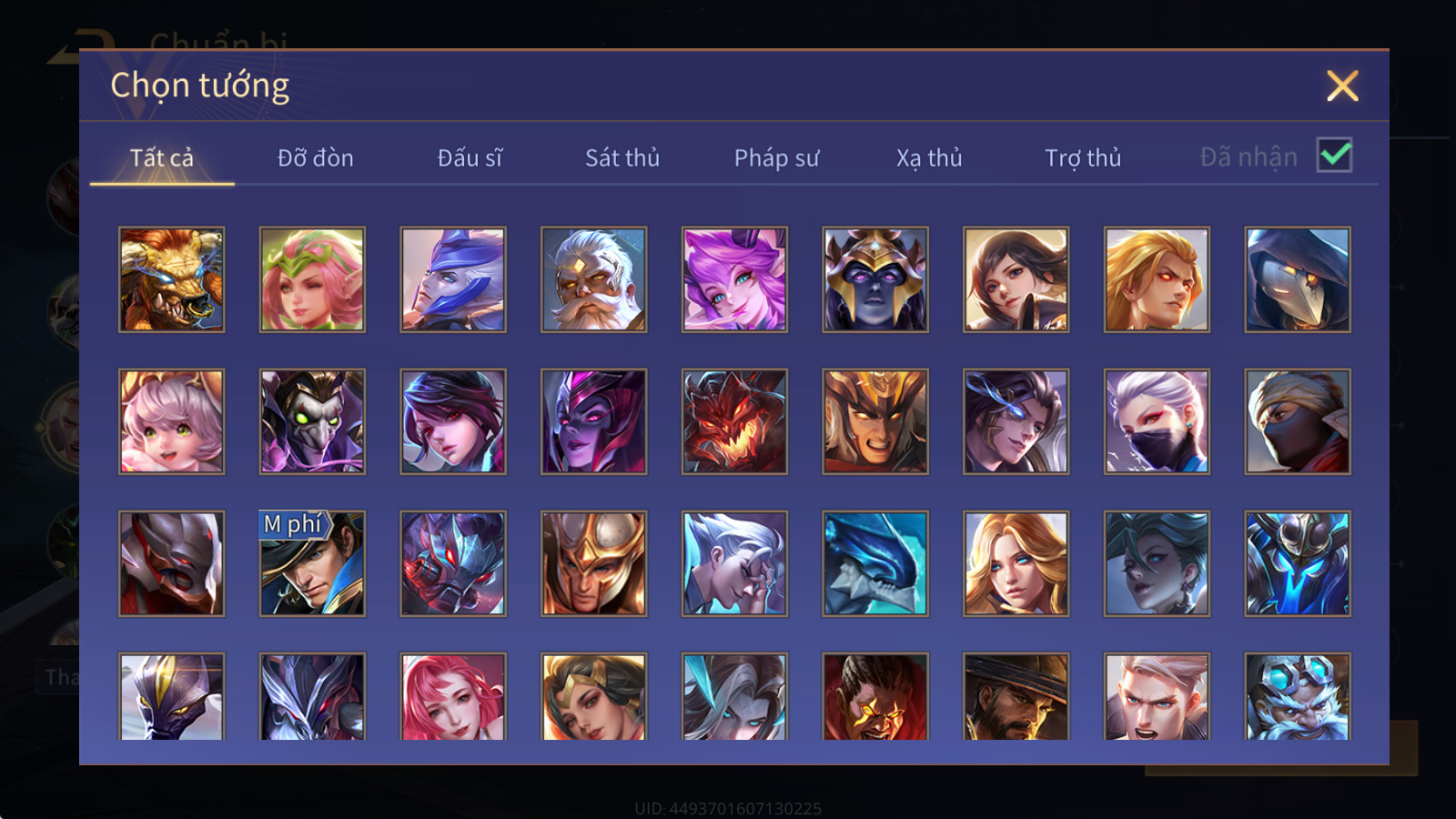The image size is (1456, 819).
Task: Pick the hero tagged 'M phí'
Action: click(312, 563)
